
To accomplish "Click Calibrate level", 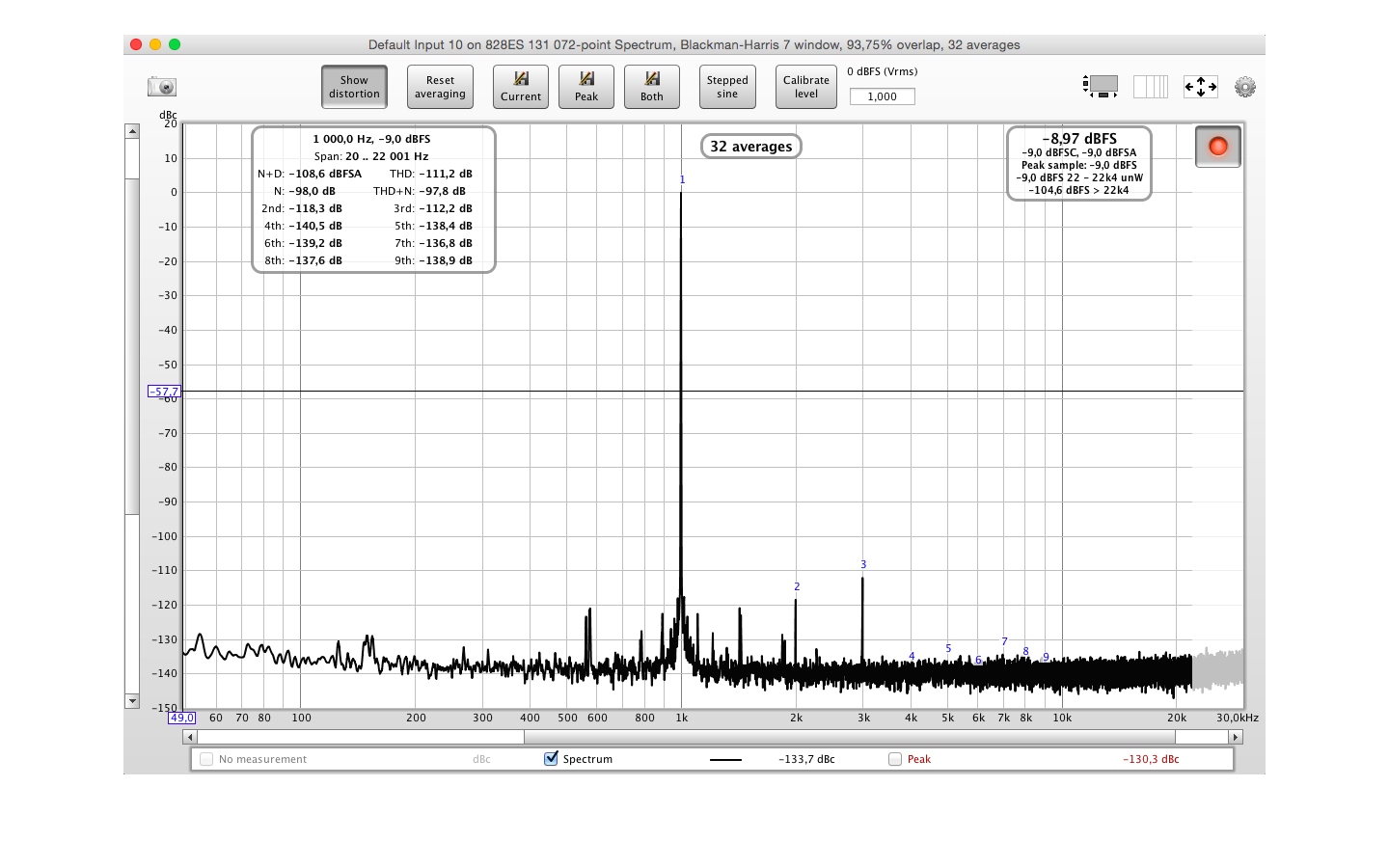I will click(806, 87).
